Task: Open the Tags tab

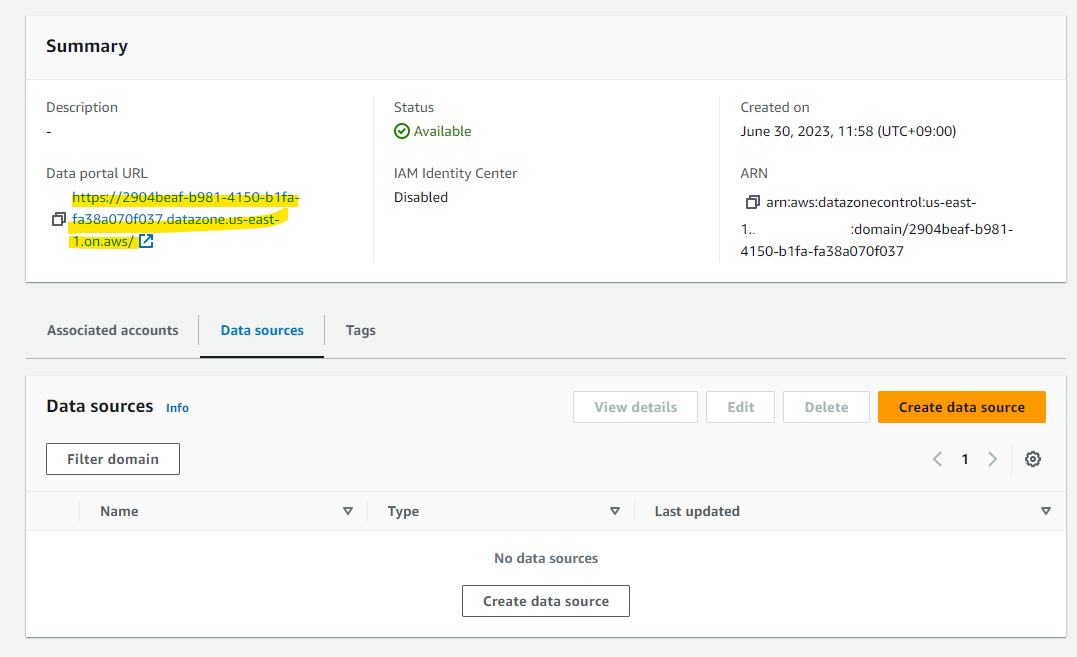Action: [361, 330]
